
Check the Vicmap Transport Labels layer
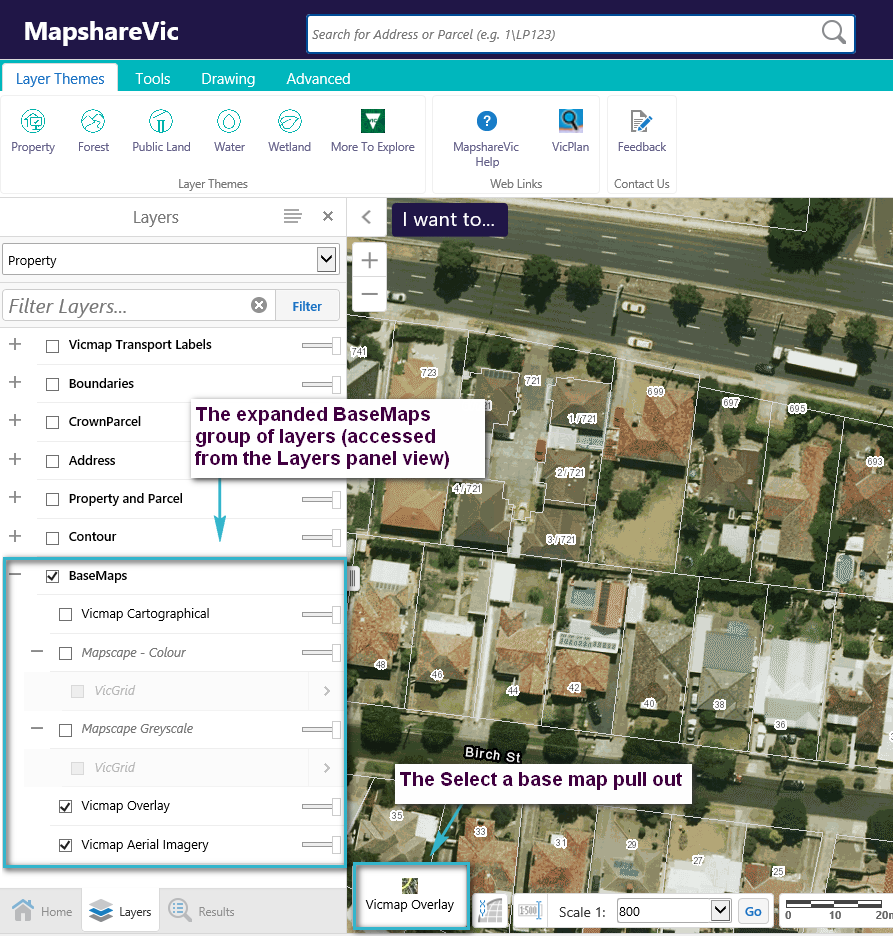53,346
